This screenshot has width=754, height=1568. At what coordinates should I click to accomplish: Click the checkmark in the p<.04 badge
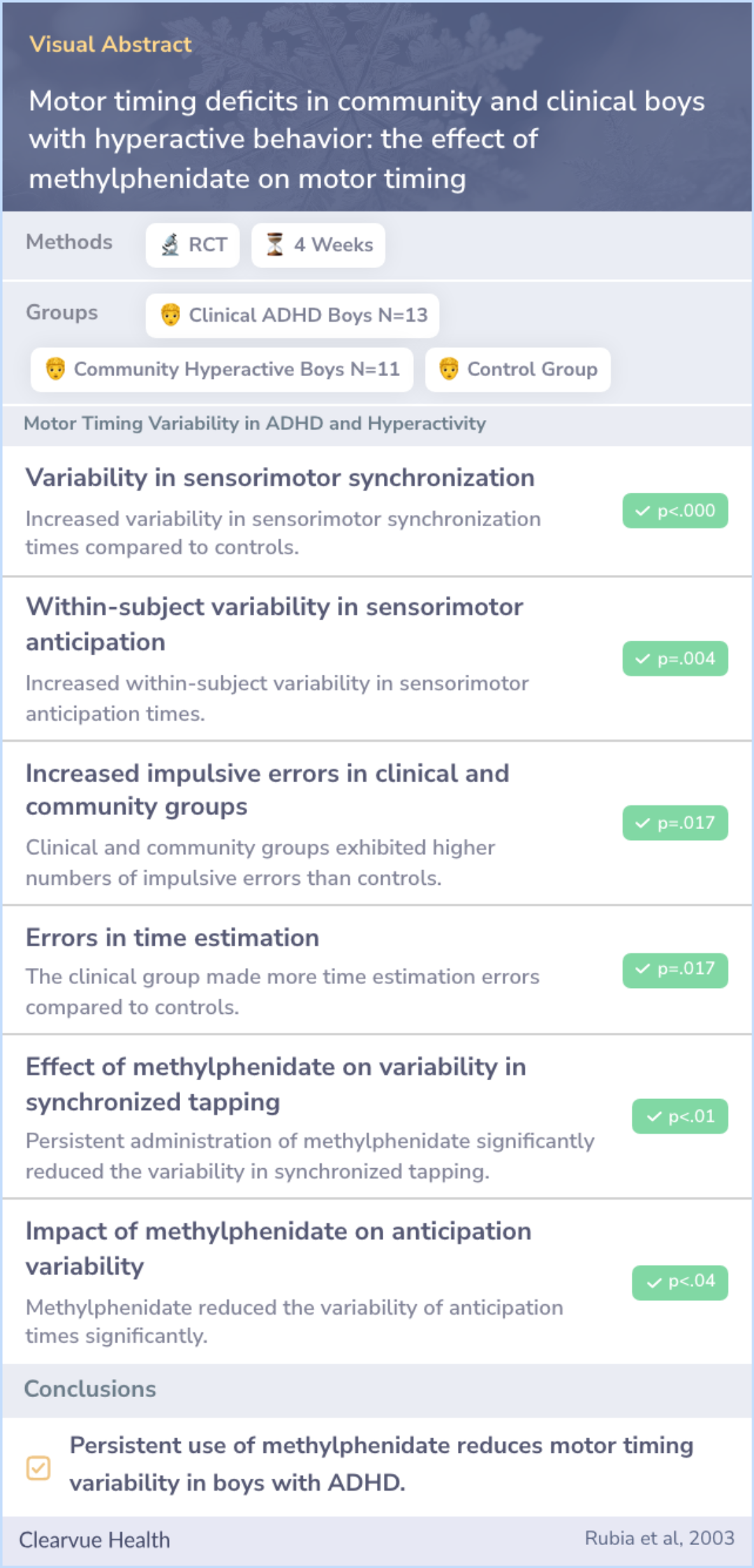(x=653, y=1283)
